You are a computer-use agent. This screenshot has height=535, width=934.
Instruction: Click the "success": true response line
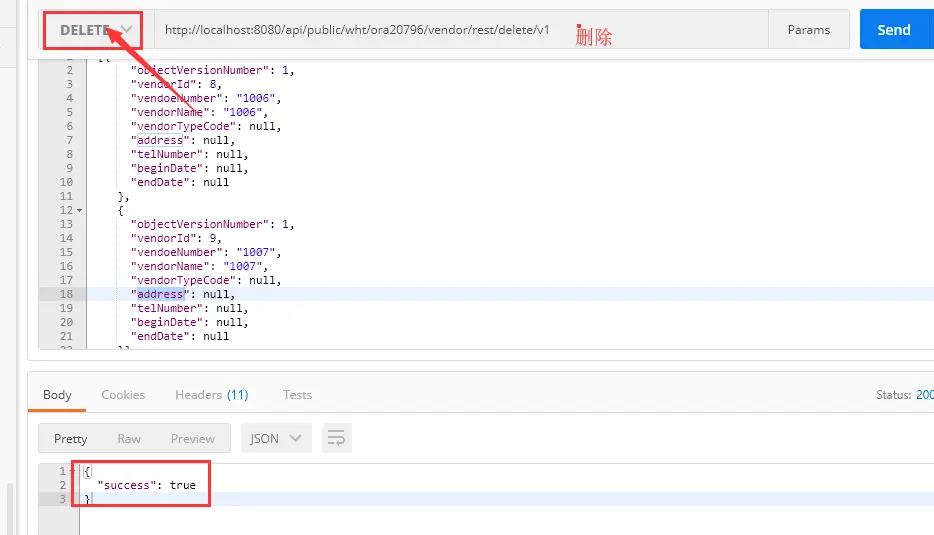pos(147,485)
